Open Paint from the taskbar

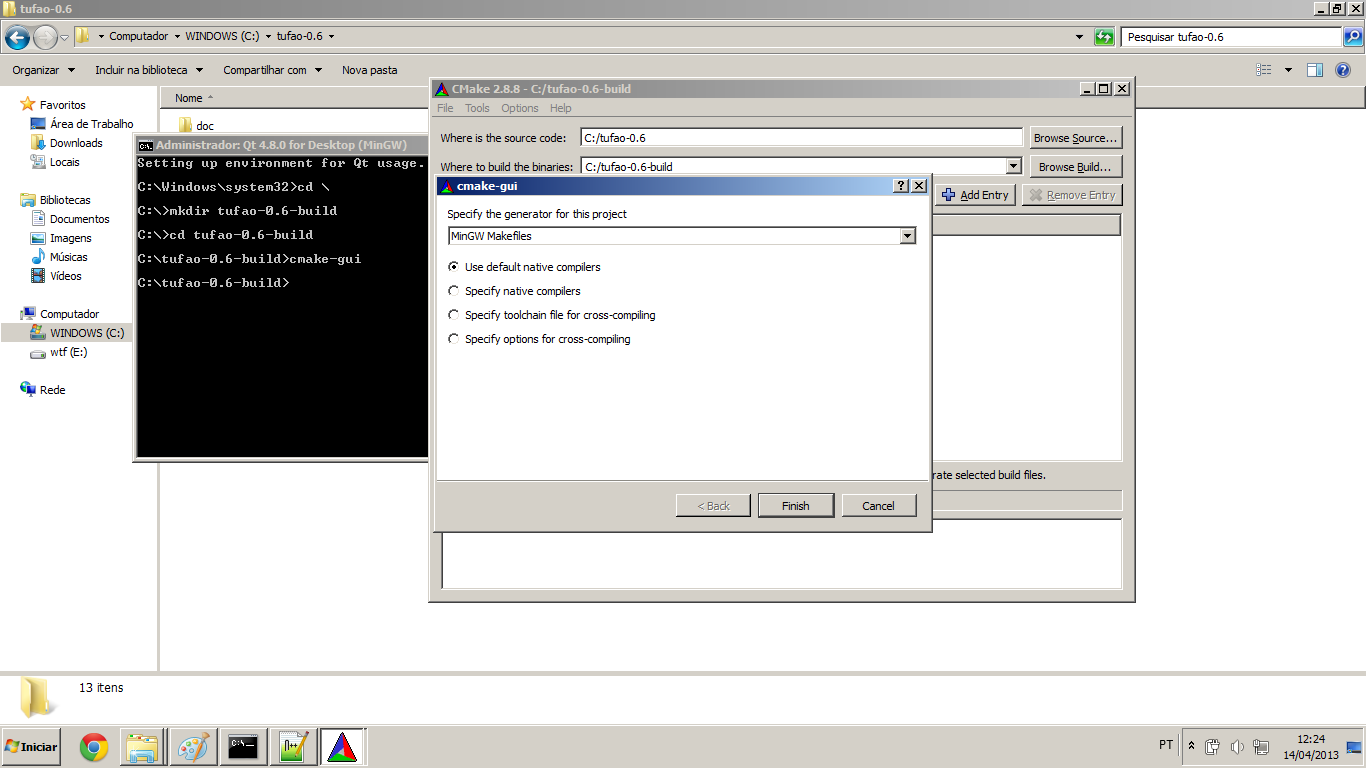click(192, 747)
